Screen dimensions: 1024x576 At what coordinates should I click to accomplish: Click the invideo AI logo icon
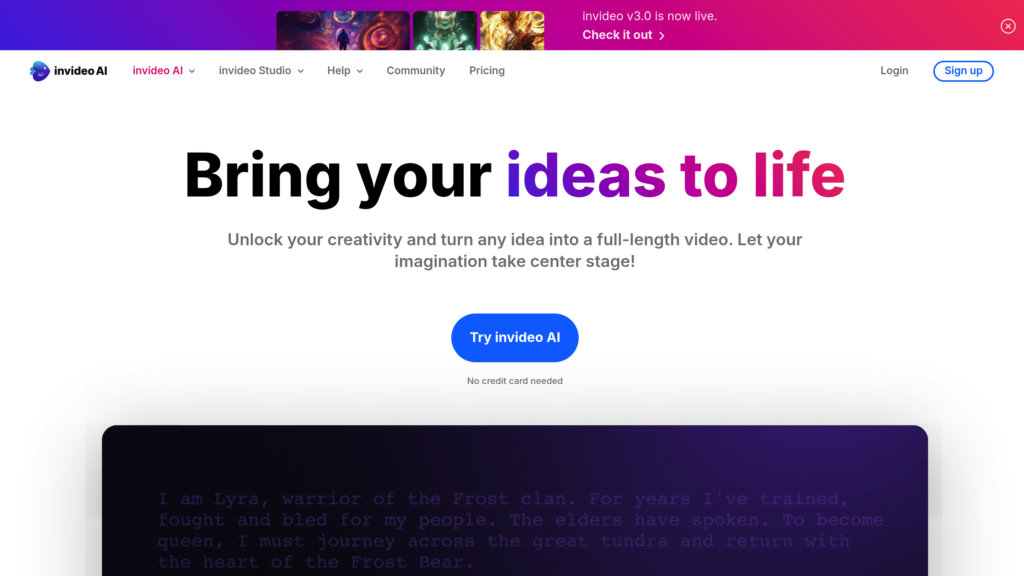coord(39,71)
